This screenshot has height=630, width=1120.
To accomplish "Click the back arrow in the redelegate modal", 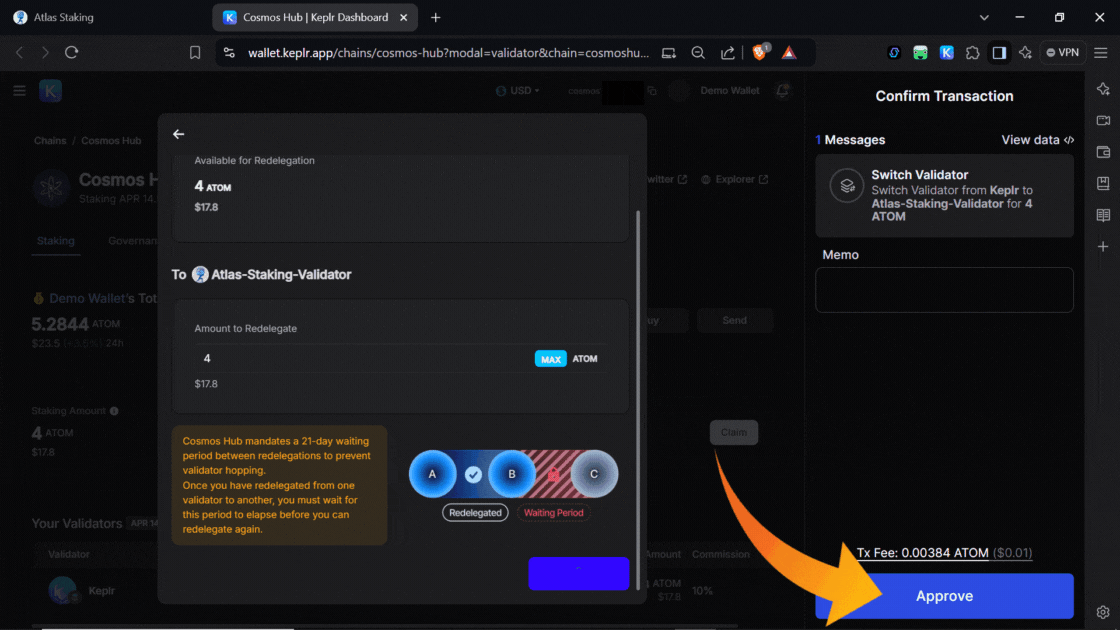I will pyautogui.click(x=179, y=134).
